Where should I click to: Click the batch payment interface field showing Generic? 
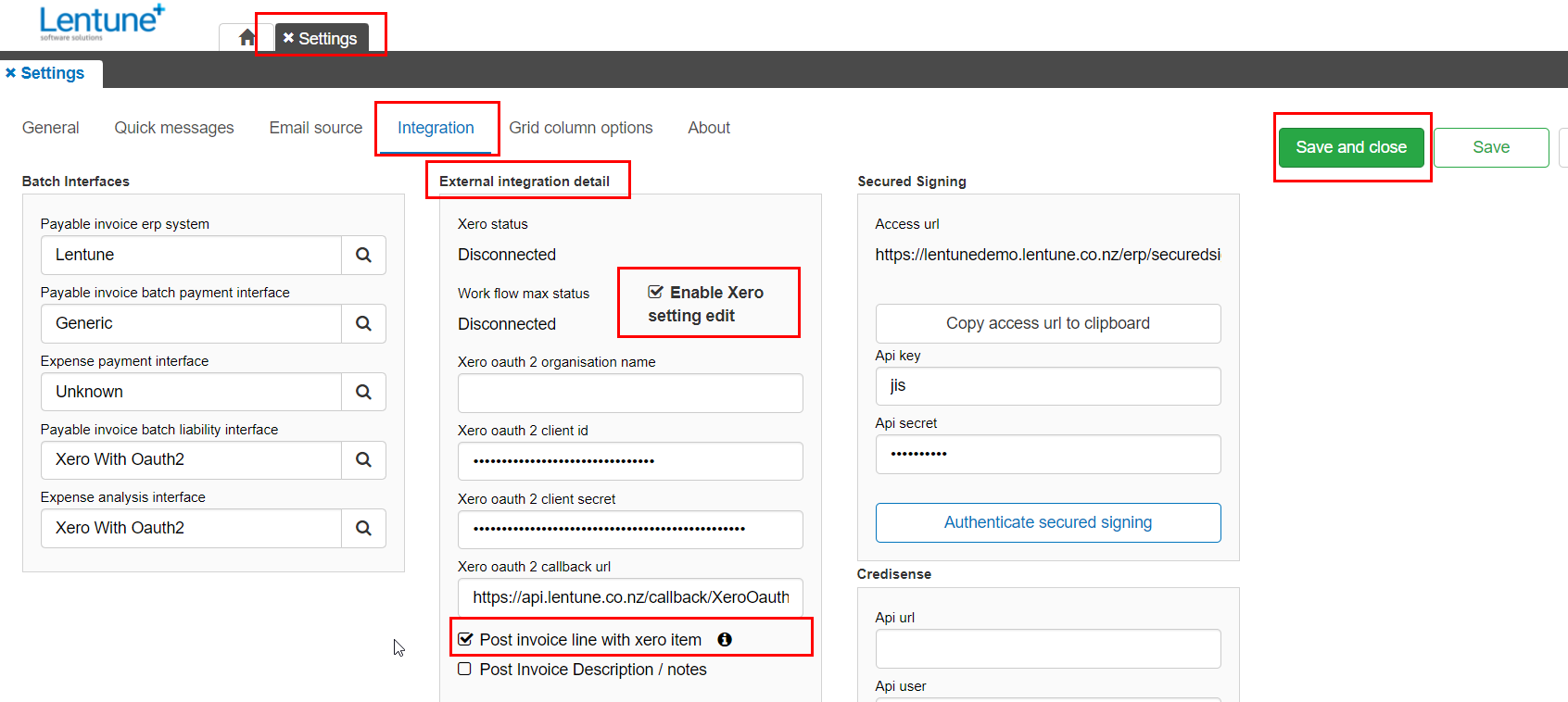tap(191, 323)
